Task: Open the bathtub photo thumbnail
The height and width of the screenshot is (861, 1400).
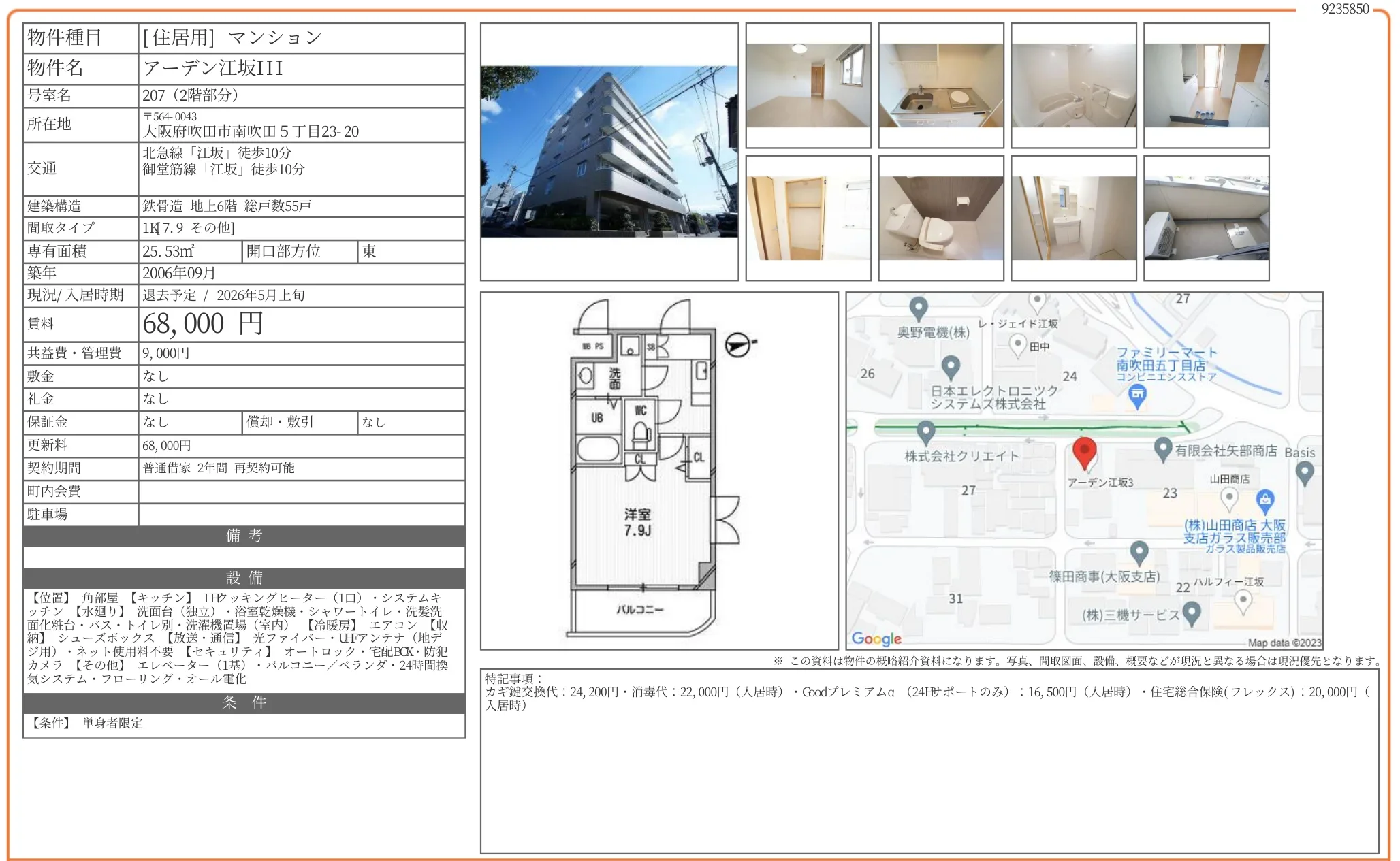Action: (1073, 86)
